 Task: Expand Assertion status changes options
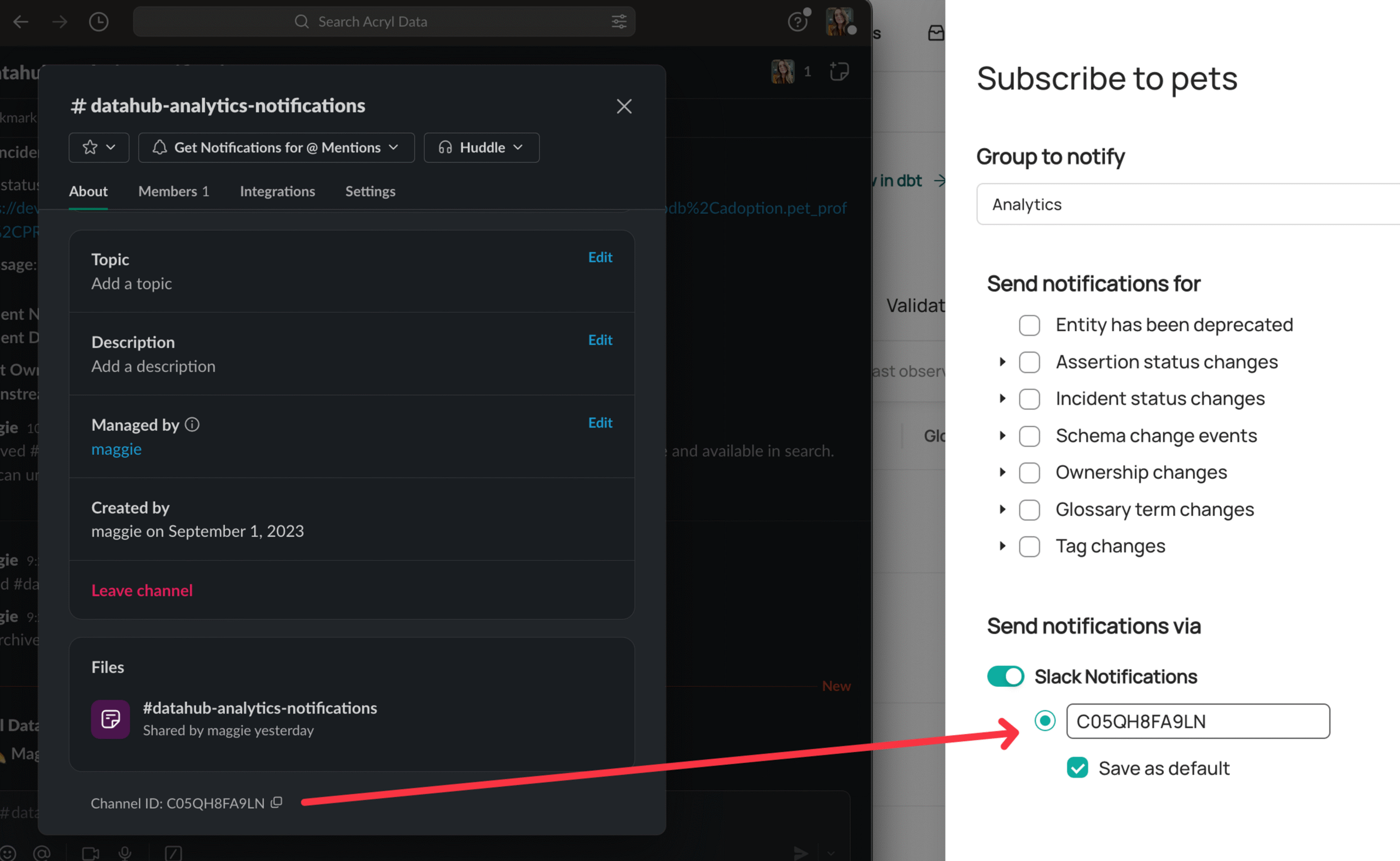[1002, 361]
